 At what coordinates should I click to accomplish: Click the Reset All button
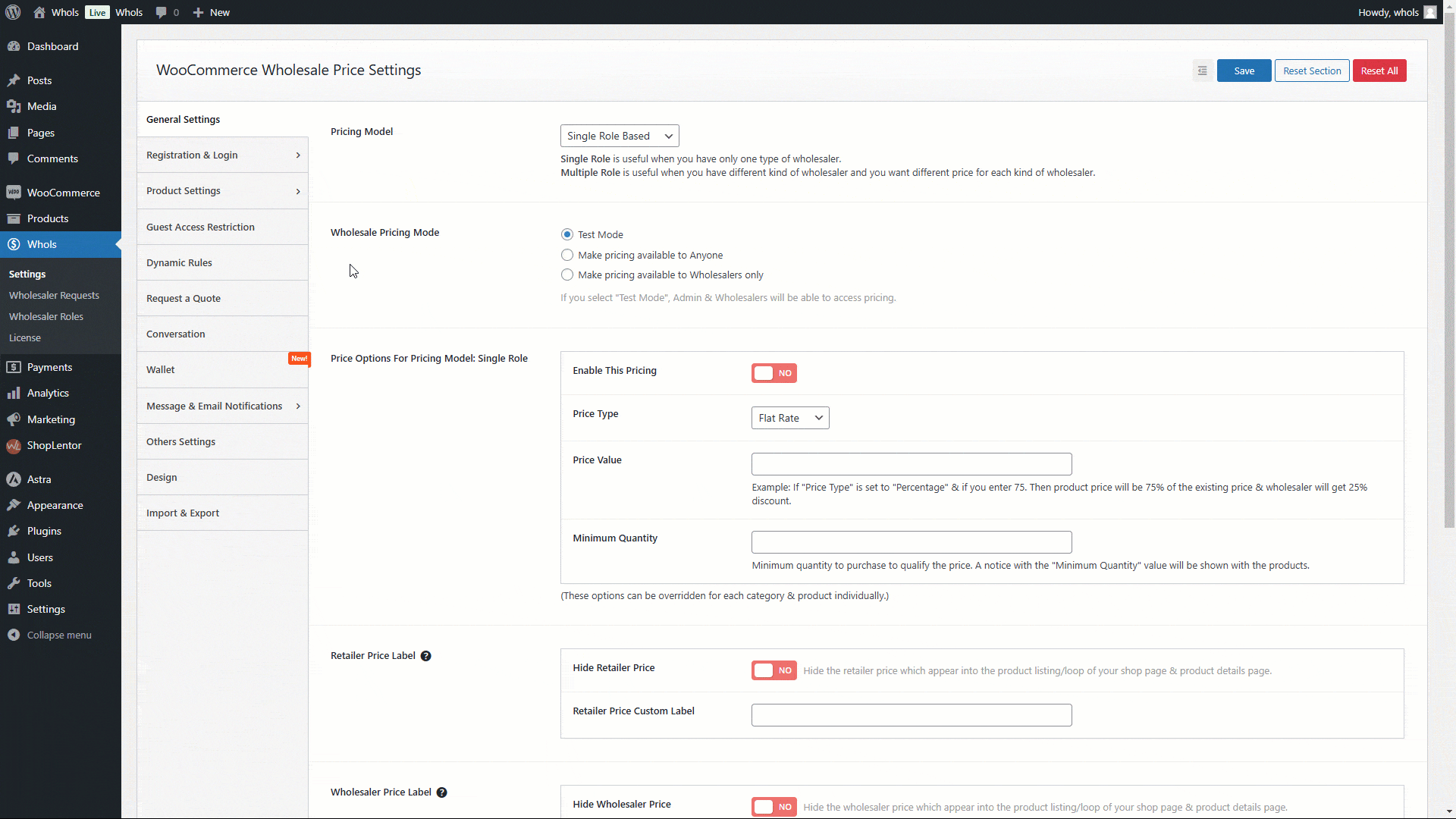[1379, 70]
